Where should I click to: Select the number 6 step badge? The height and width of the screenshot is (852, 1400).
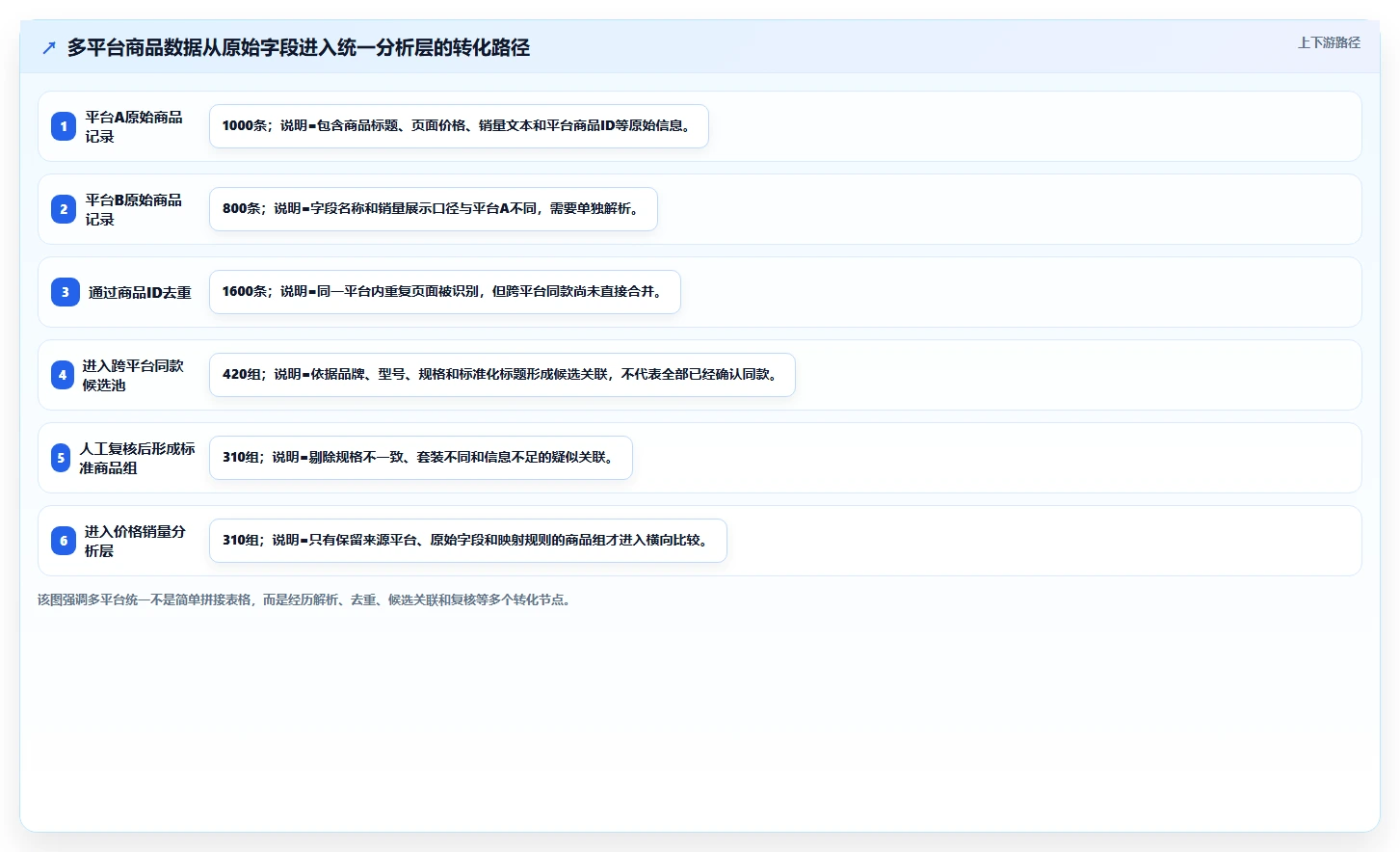(x=64, y=541)
